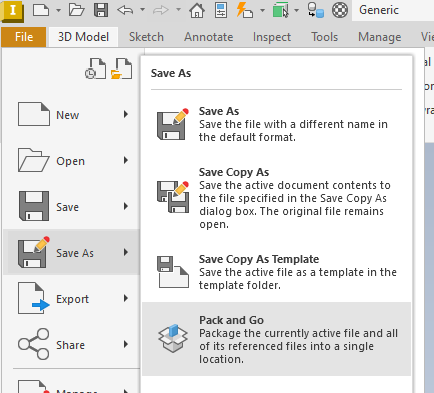Choose Save Copy As Template option
The height and width of the screenshot is (393, 434).
coord(276,272)
